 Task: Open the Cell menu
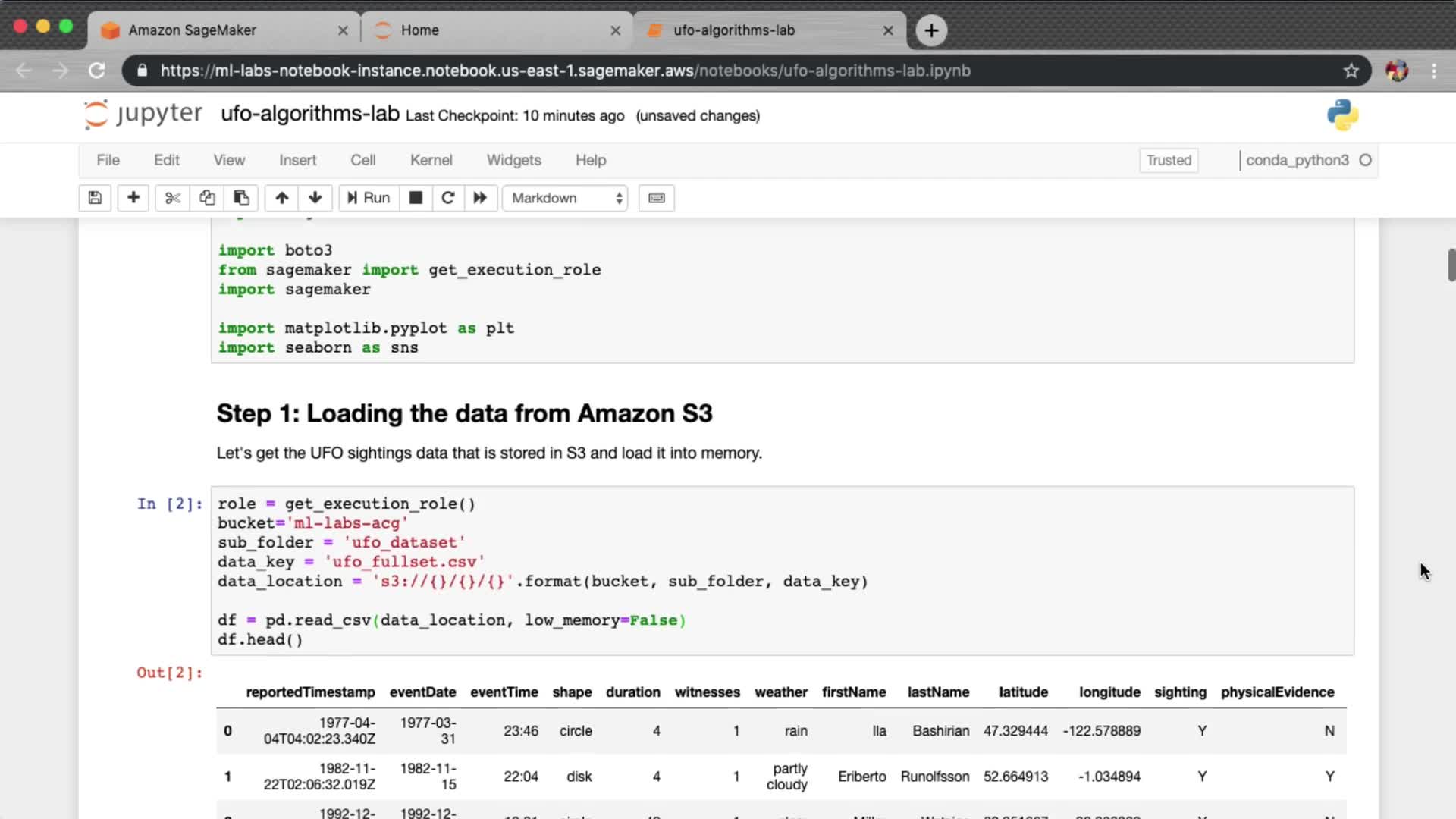[x=362, y=160]
